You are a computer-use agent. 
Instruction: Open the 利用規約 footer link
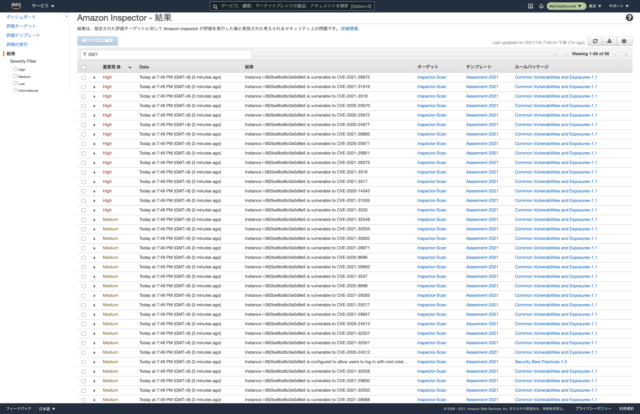click(627, 409)
